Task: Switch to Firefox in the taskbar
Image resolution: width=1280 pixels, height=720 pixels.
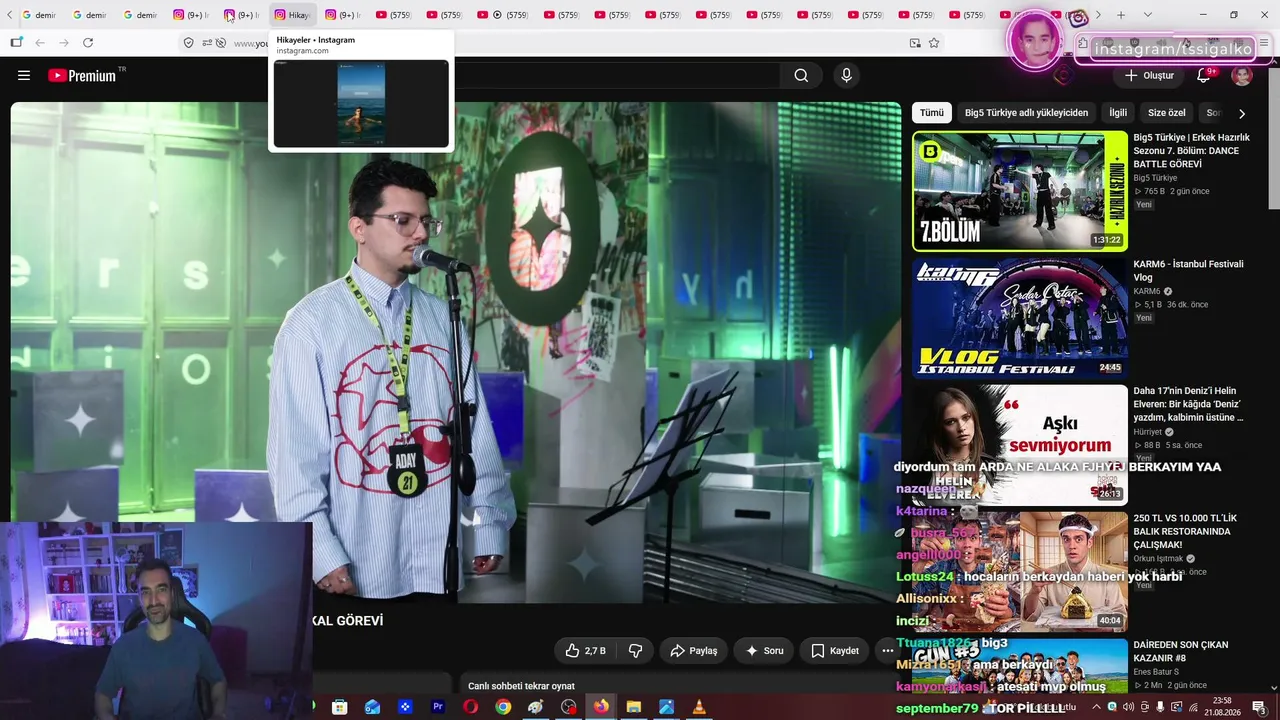Action: (601, 707)
